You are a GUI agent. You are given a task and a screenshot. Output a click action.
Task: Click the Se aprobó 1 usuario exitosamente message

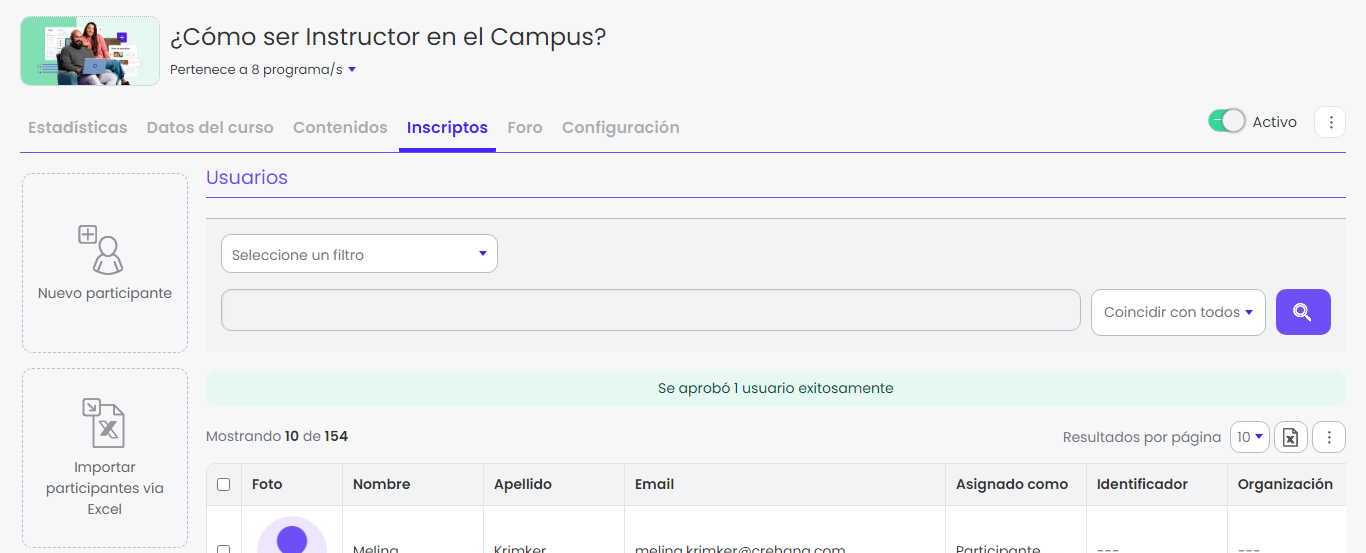(x=776, y=388)
